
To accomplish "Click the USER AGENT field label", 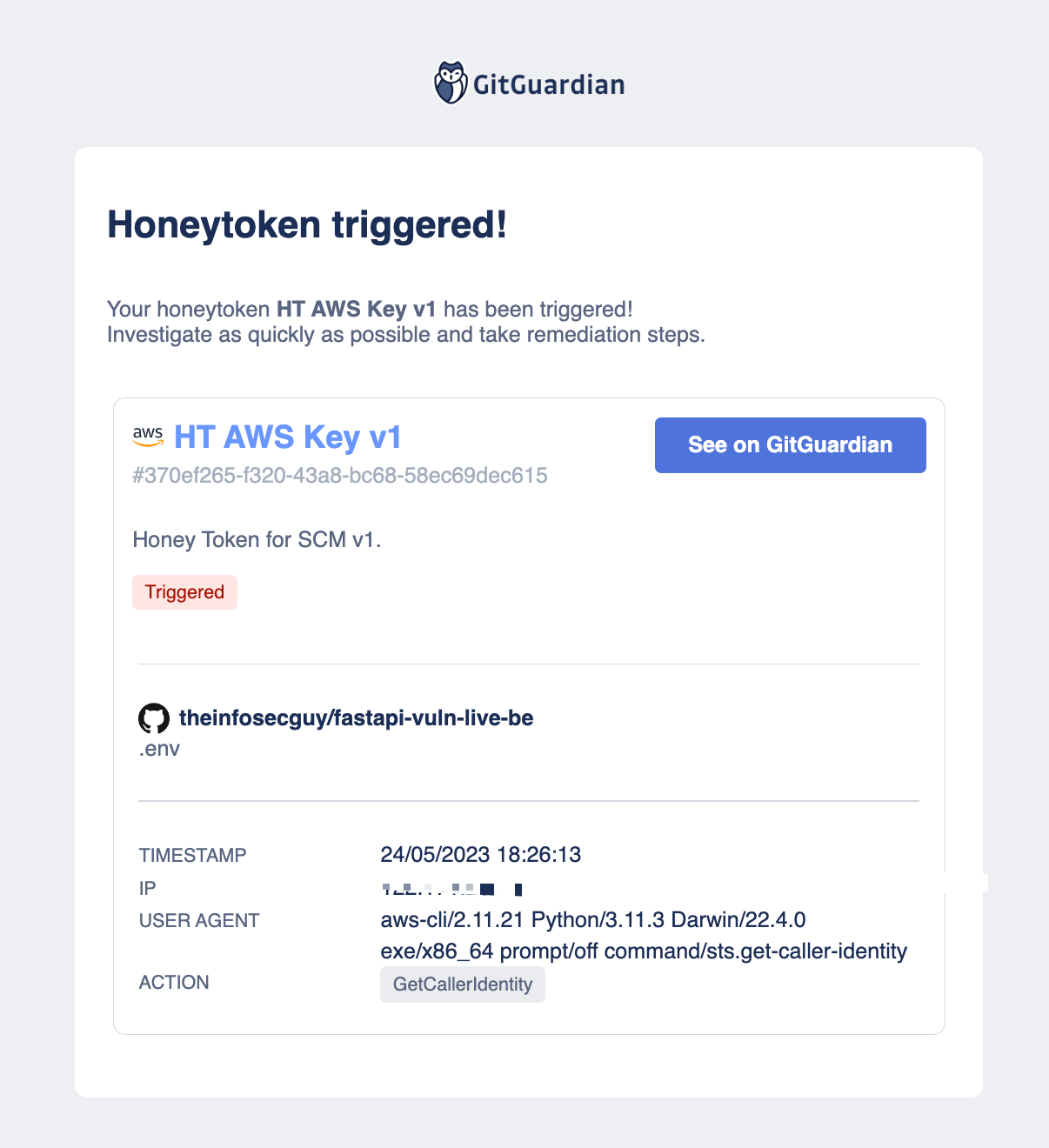I will [199, 921].
